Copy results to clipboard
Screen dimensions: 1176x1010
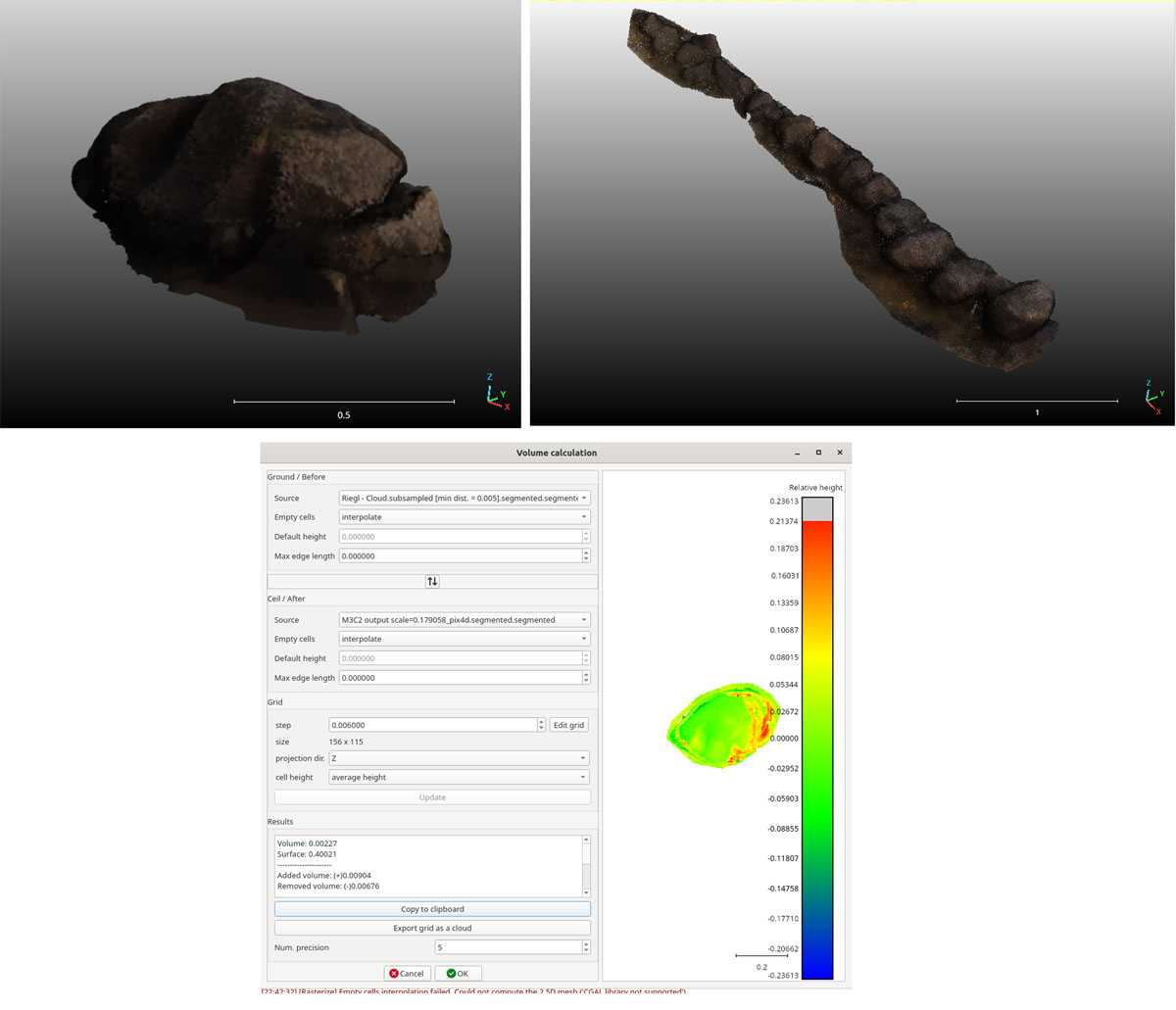[x=432, y=909]
